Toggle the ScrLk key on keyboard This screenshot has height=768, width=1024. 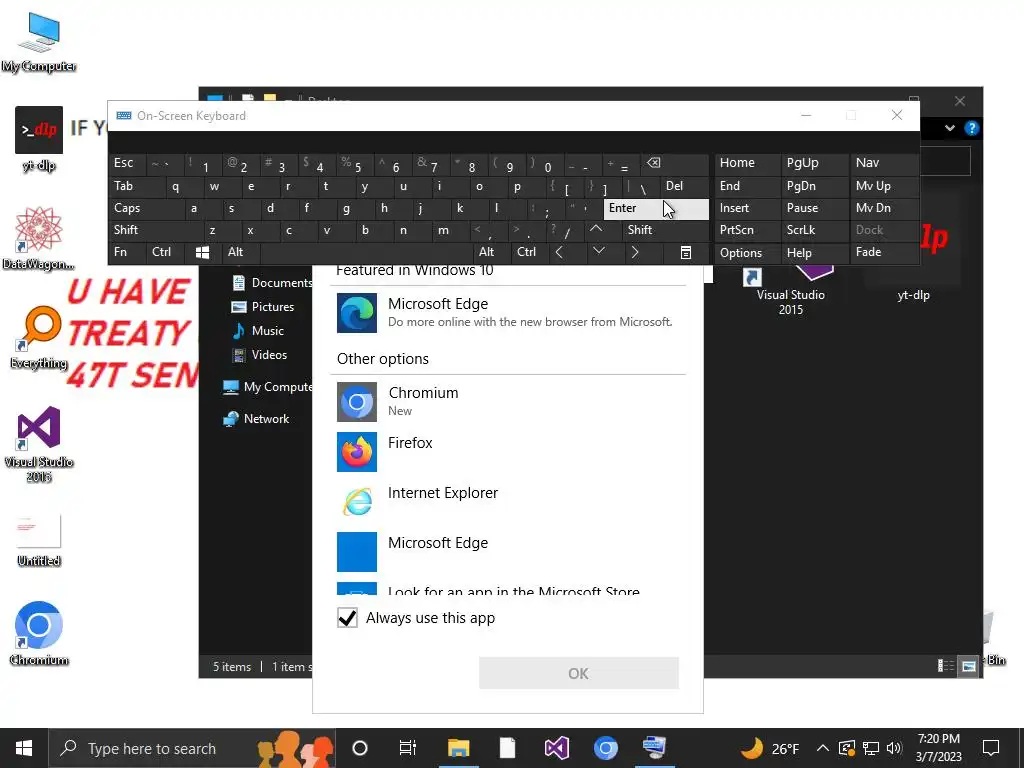[x=815, y=230]
